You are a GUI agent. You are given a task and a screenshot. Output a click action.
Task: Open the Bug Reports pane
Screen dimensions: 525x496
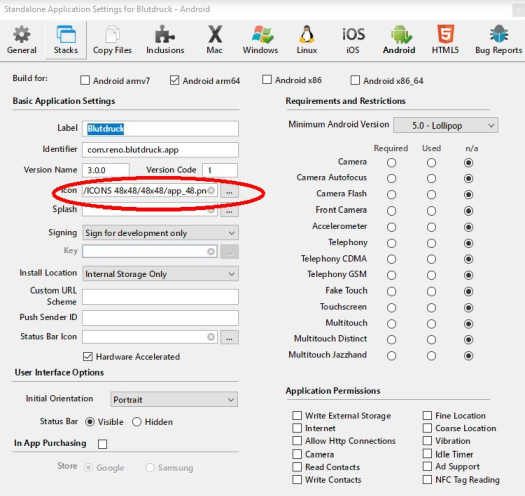(499, 40)
